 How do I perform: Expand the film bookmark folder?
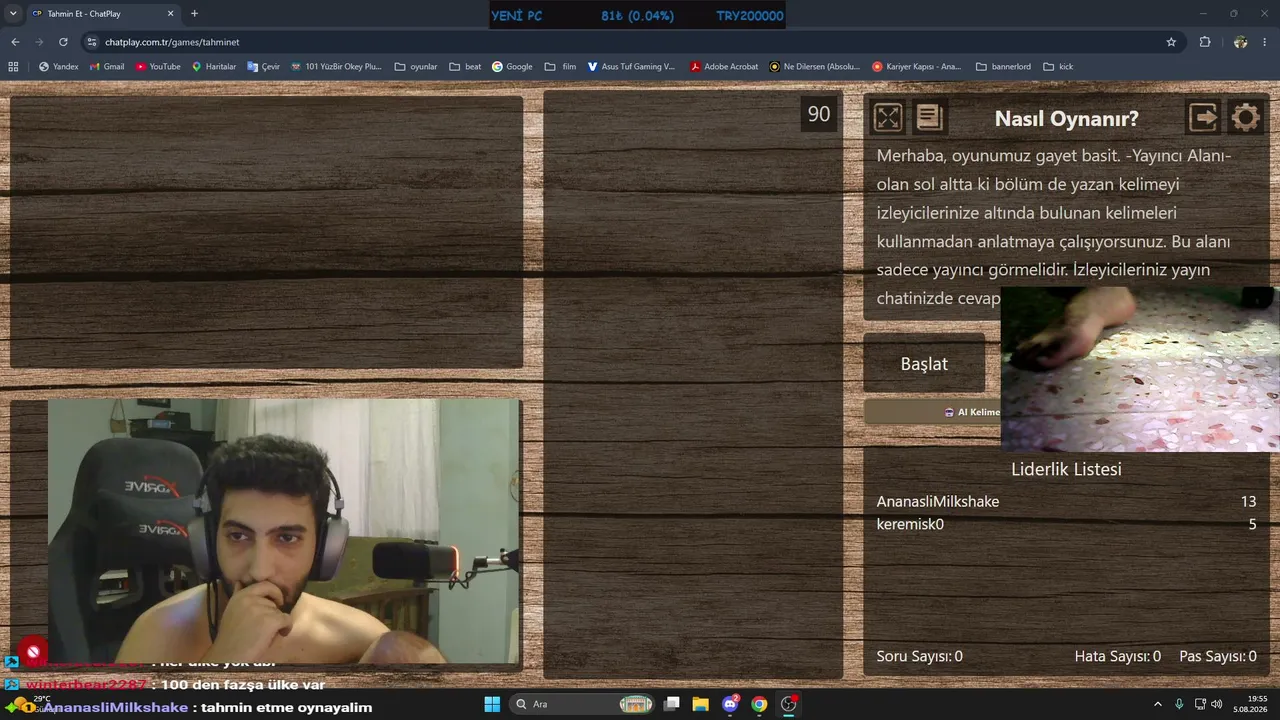pyautogui.click(x=560, y=67)
